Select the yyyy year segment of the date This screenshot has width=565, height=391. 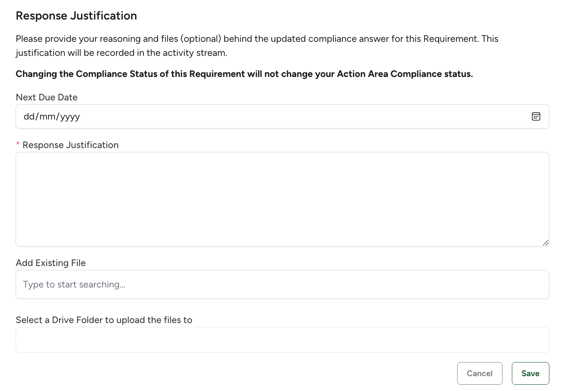pos(70,117)
